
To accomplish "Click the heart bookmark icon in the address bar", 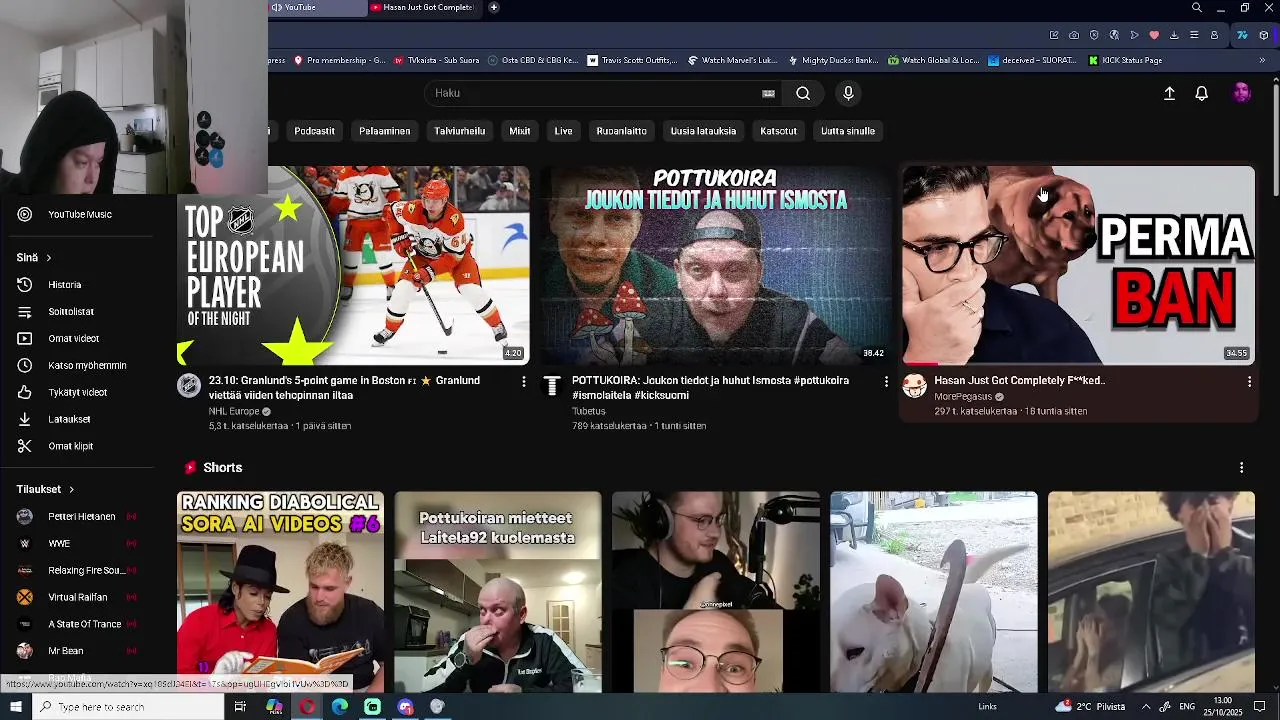I will (x=1154, y=35).
